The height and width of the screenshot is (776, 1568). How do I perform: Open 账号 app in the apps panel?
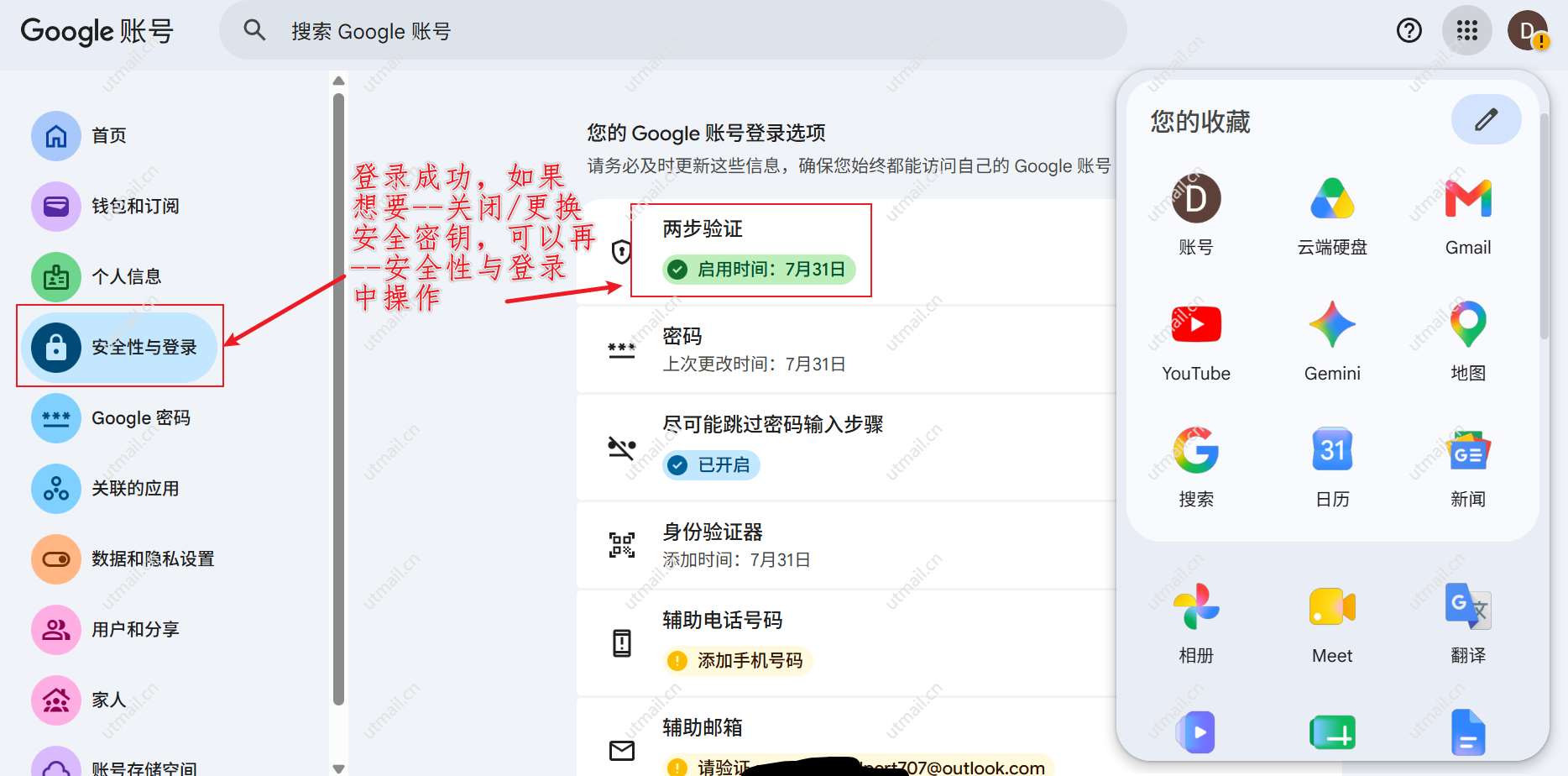coord(1196,214)
